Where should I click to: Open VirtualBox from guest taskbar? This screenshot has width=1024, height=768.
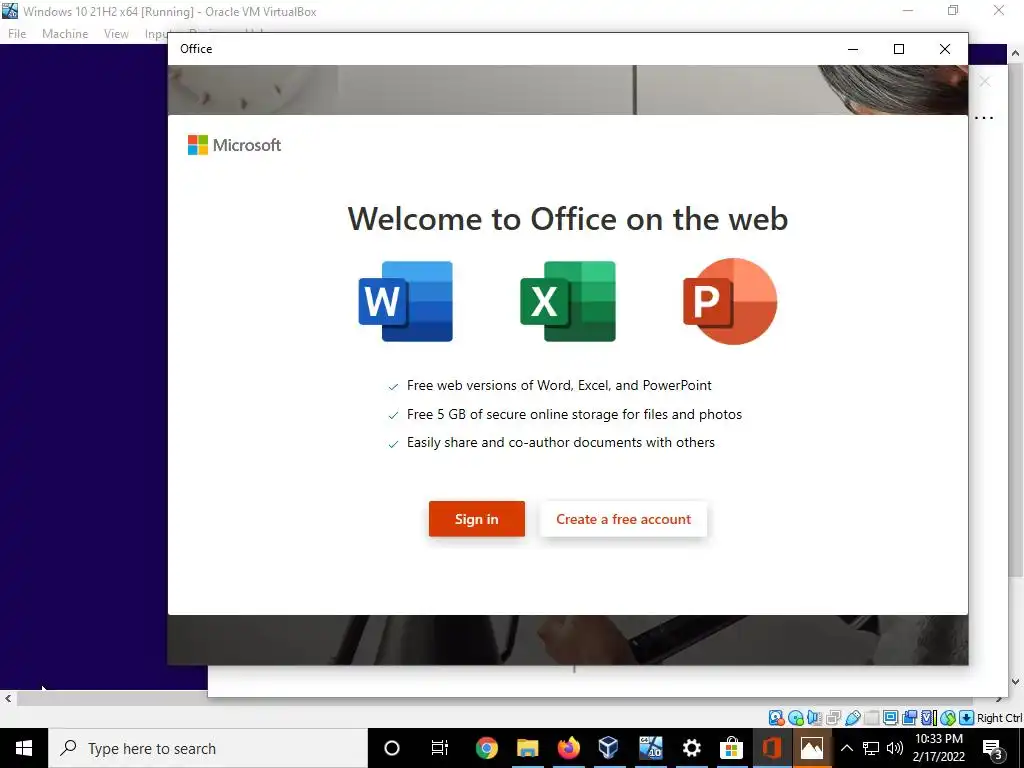coord(609,748)
